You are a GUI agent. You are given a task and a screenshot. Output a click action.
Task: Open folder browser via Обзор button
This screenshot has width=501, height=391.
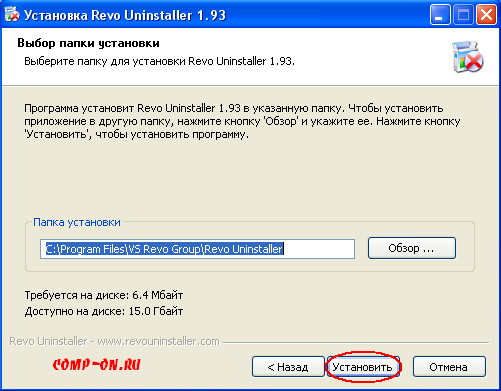(412, 248)
